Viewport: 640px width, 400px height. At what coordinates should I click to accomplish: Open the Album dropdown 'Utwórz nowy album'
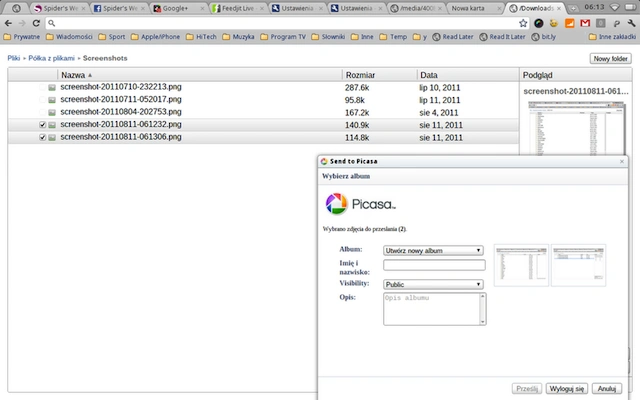pyautogui.click(x=433, y=250)
